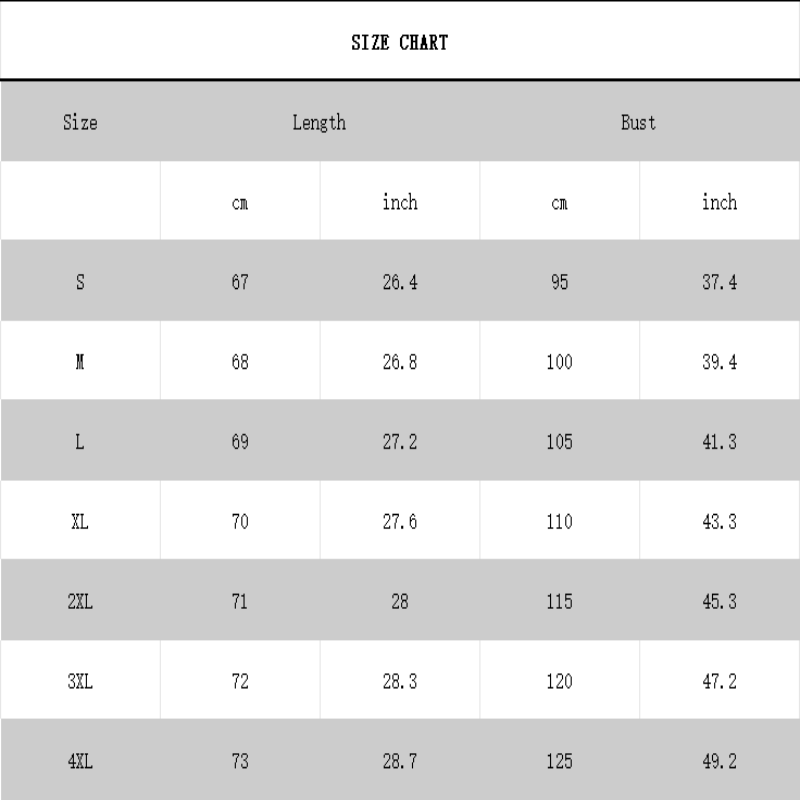
Task: Click the S size row label
Action: point(80,283)
